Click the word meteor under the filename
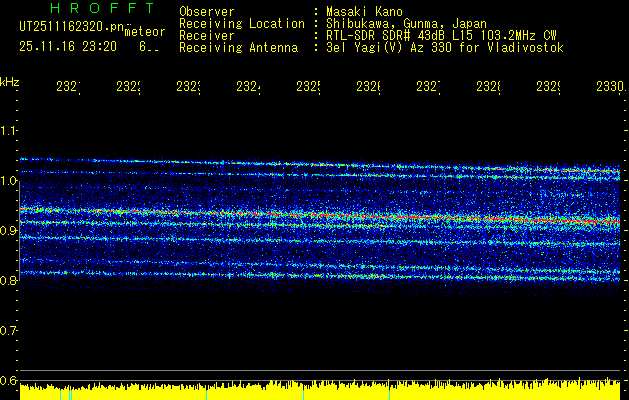This screenshot has width=629, height=400. 145,32
